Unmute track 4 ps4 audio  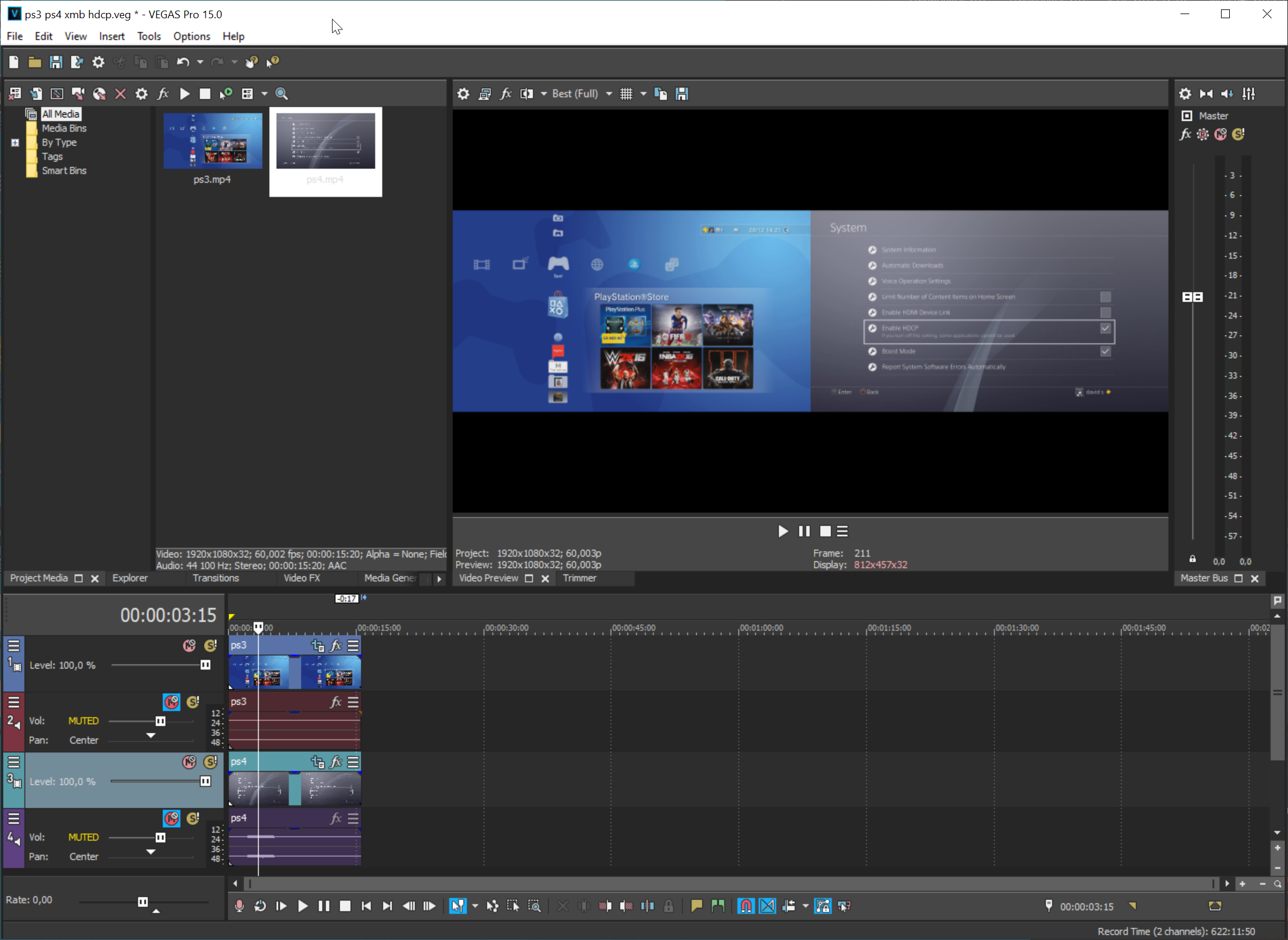pyautogui.click(x=172, y=818)
